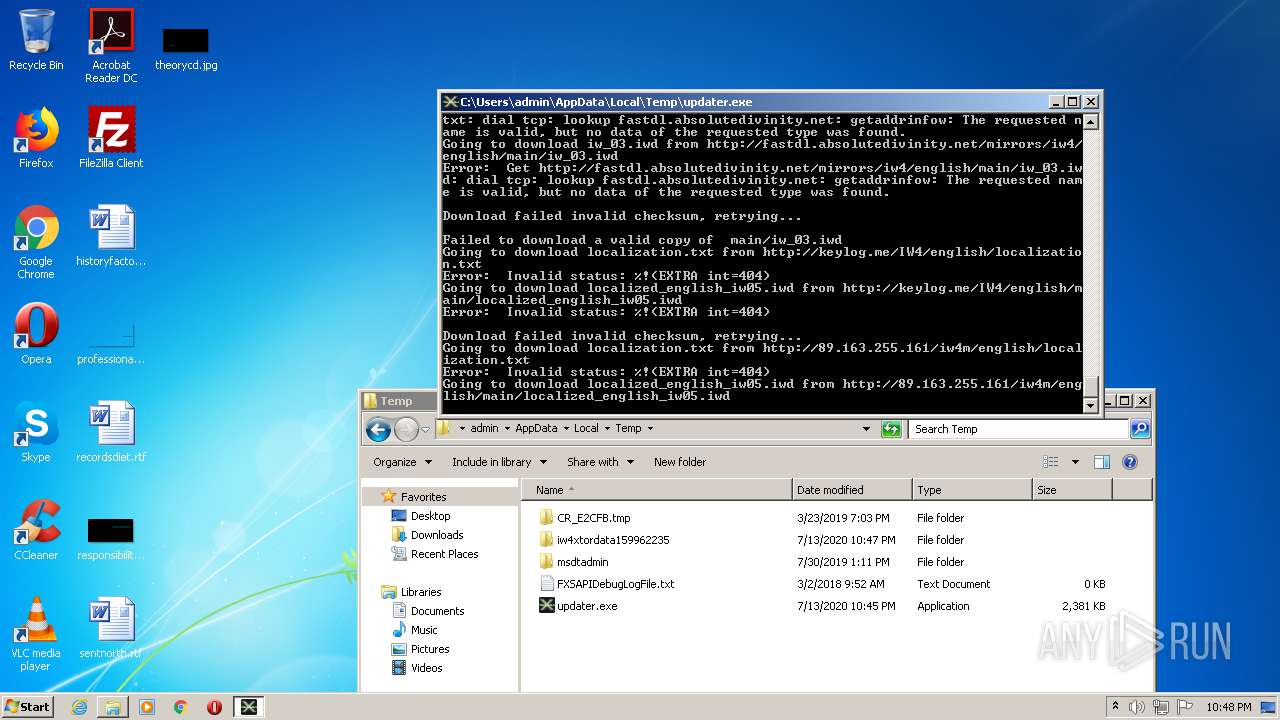Open the Organize menu
The width and height of the screenshot is (1280, 720).
(x=402, y=462)
